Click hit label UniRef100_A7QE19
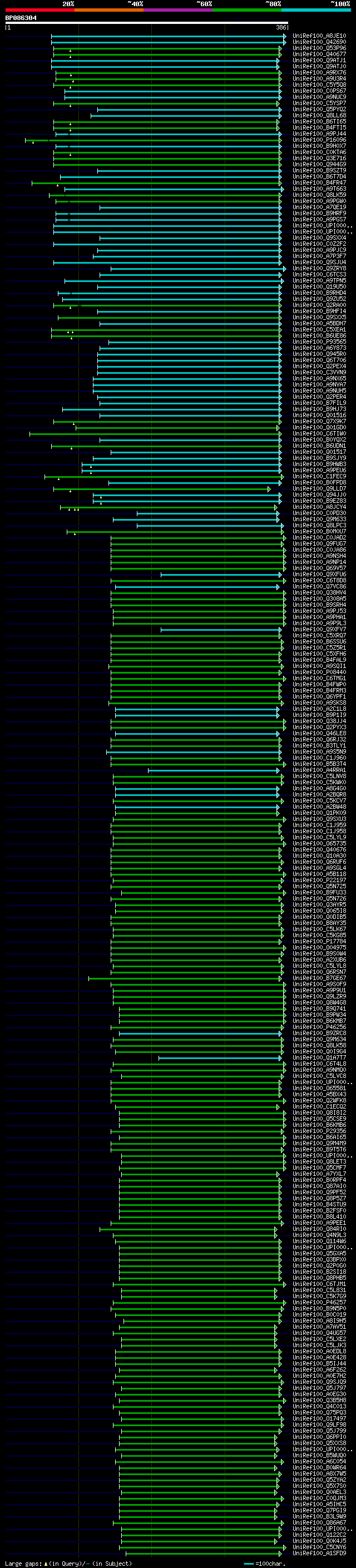 coord(319,207)
